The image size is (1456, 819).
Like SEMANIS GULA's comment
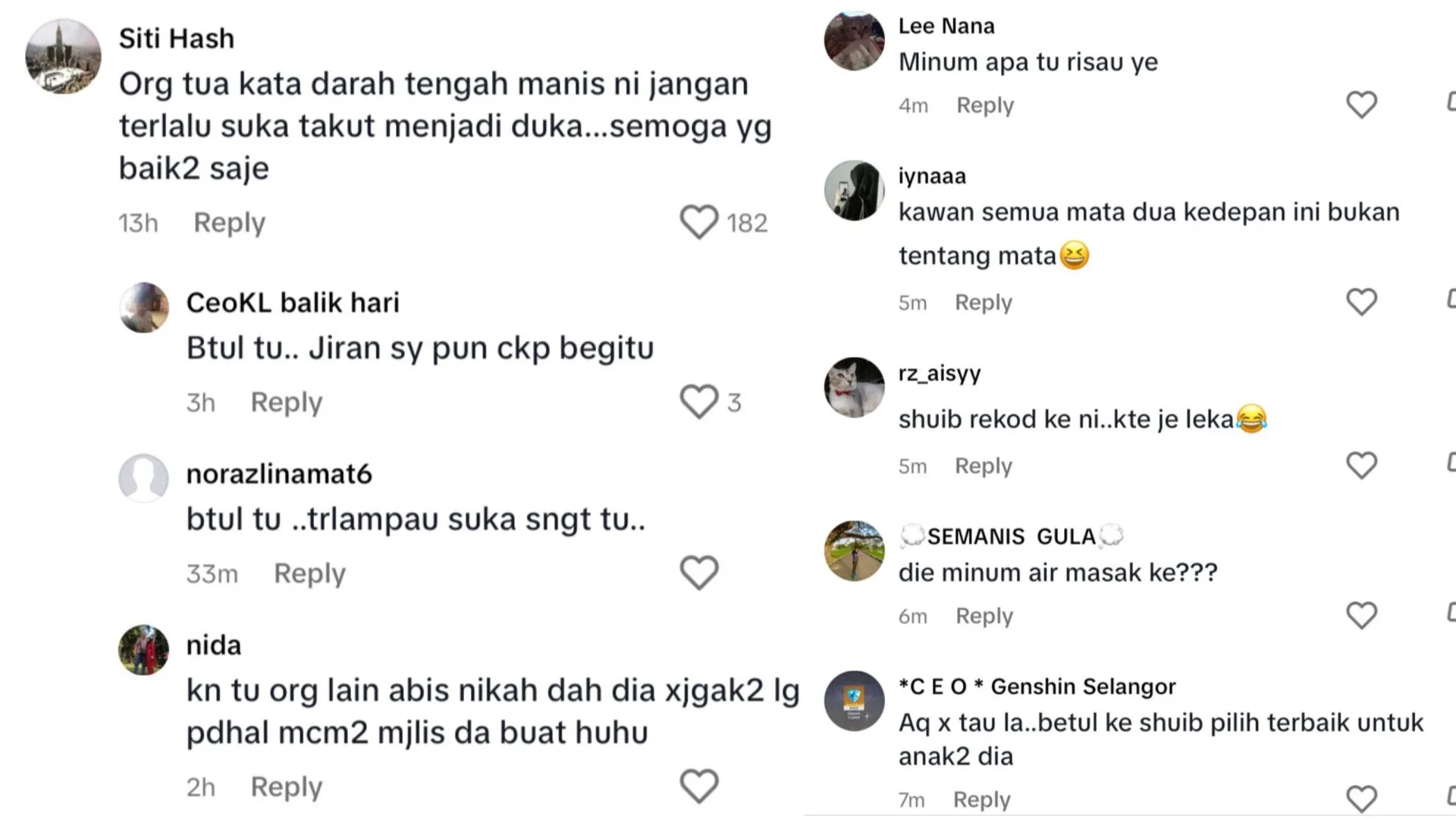1361,615
